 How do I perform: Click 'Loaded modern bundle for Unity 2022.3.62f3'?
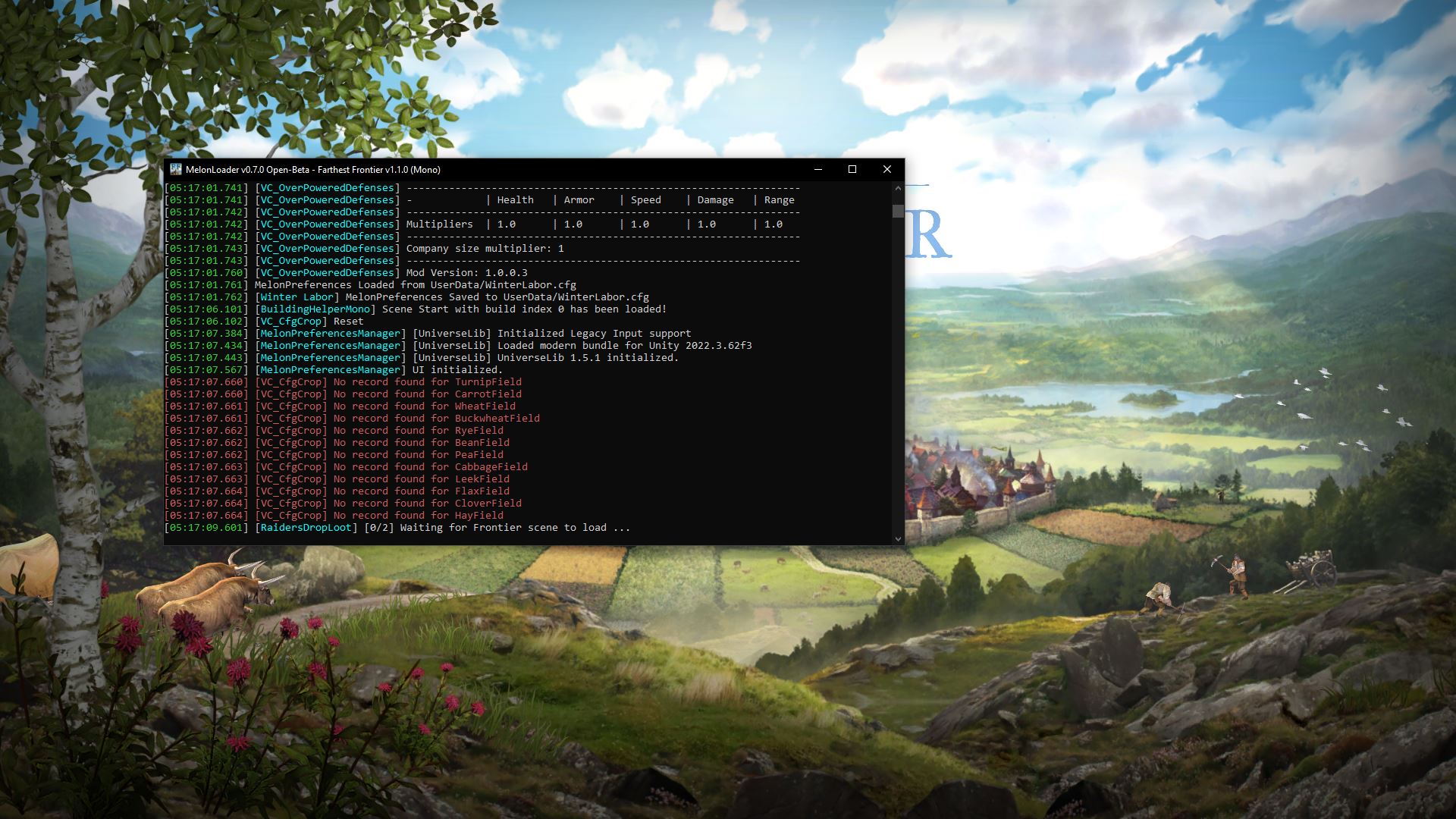(625, 346)
